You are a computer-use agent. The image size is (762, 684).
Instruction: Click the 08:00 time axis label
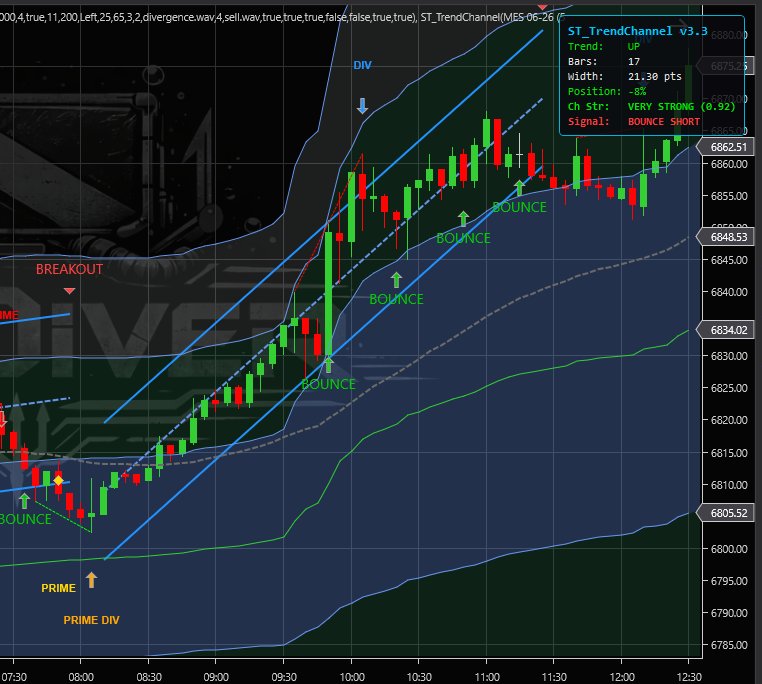tap(81, 677)
